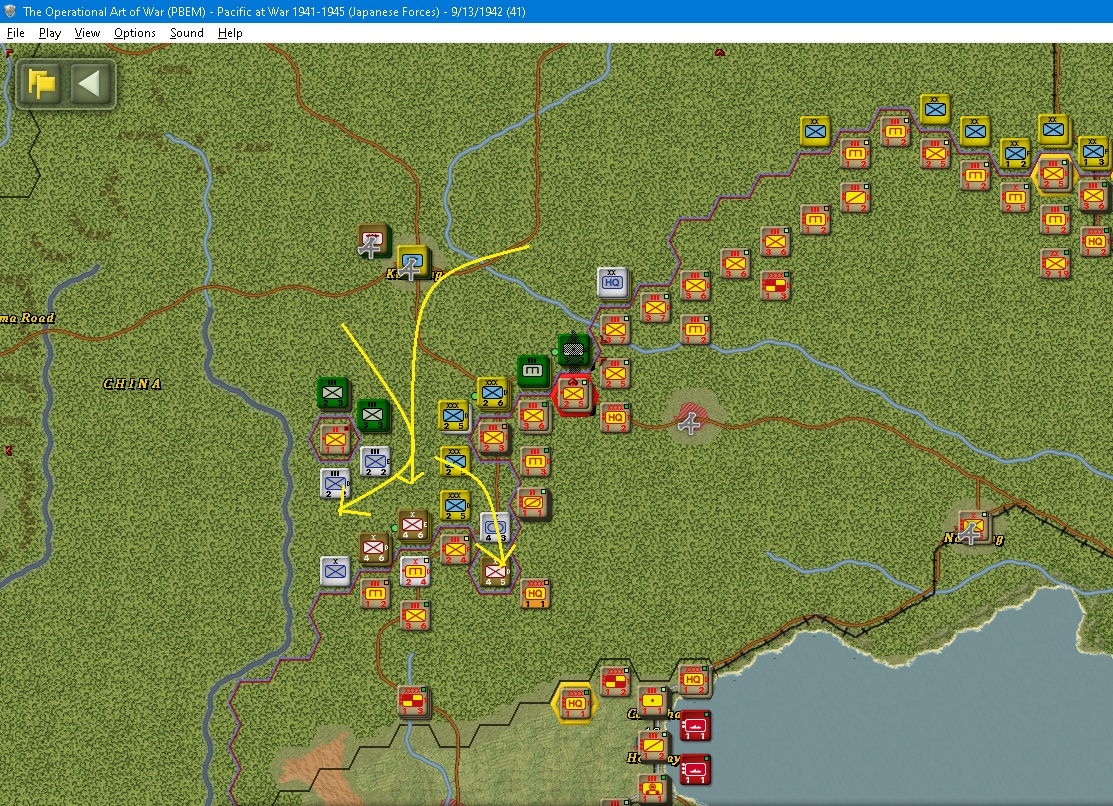The height and width of the screenshot is (806, 1113).
Task: Select the yellow air unit on Kunming
Action: [x=412, y=262]
